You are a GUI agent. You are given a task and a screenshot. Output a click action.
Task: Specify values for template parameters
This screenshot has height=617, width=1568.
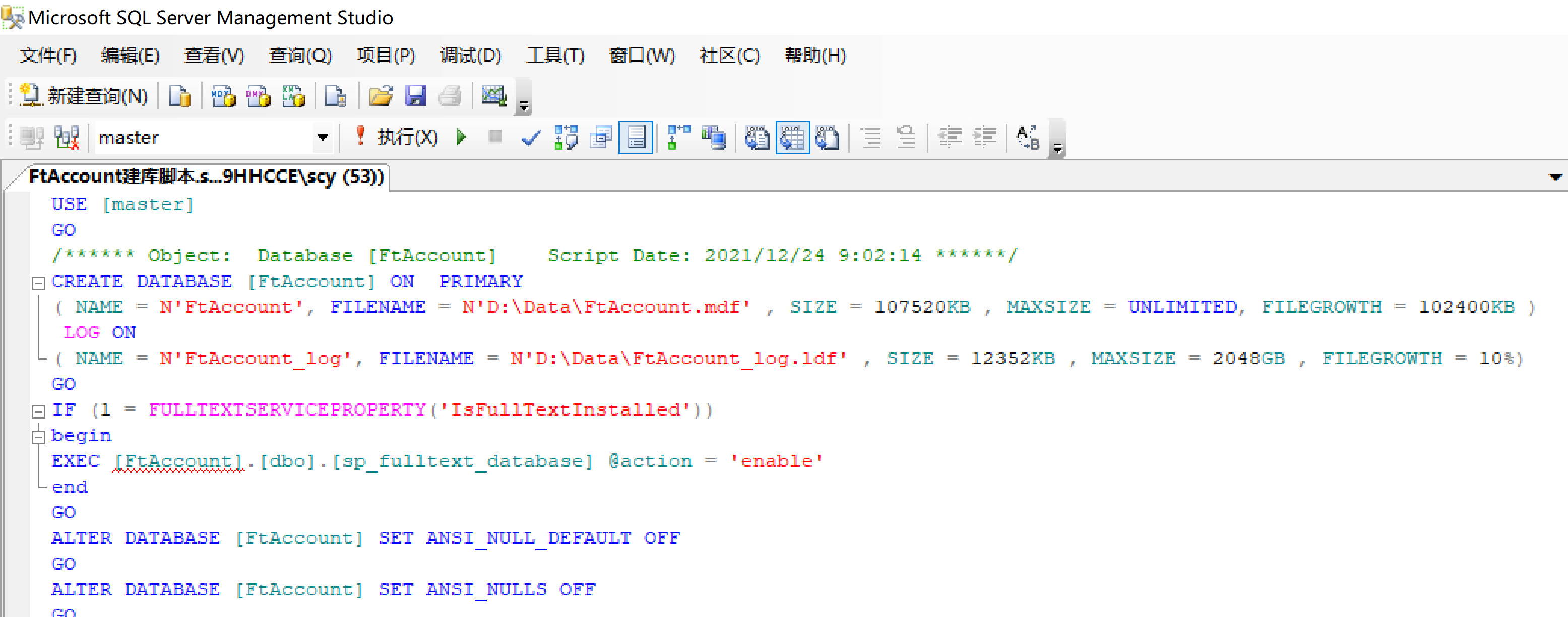1028,138
